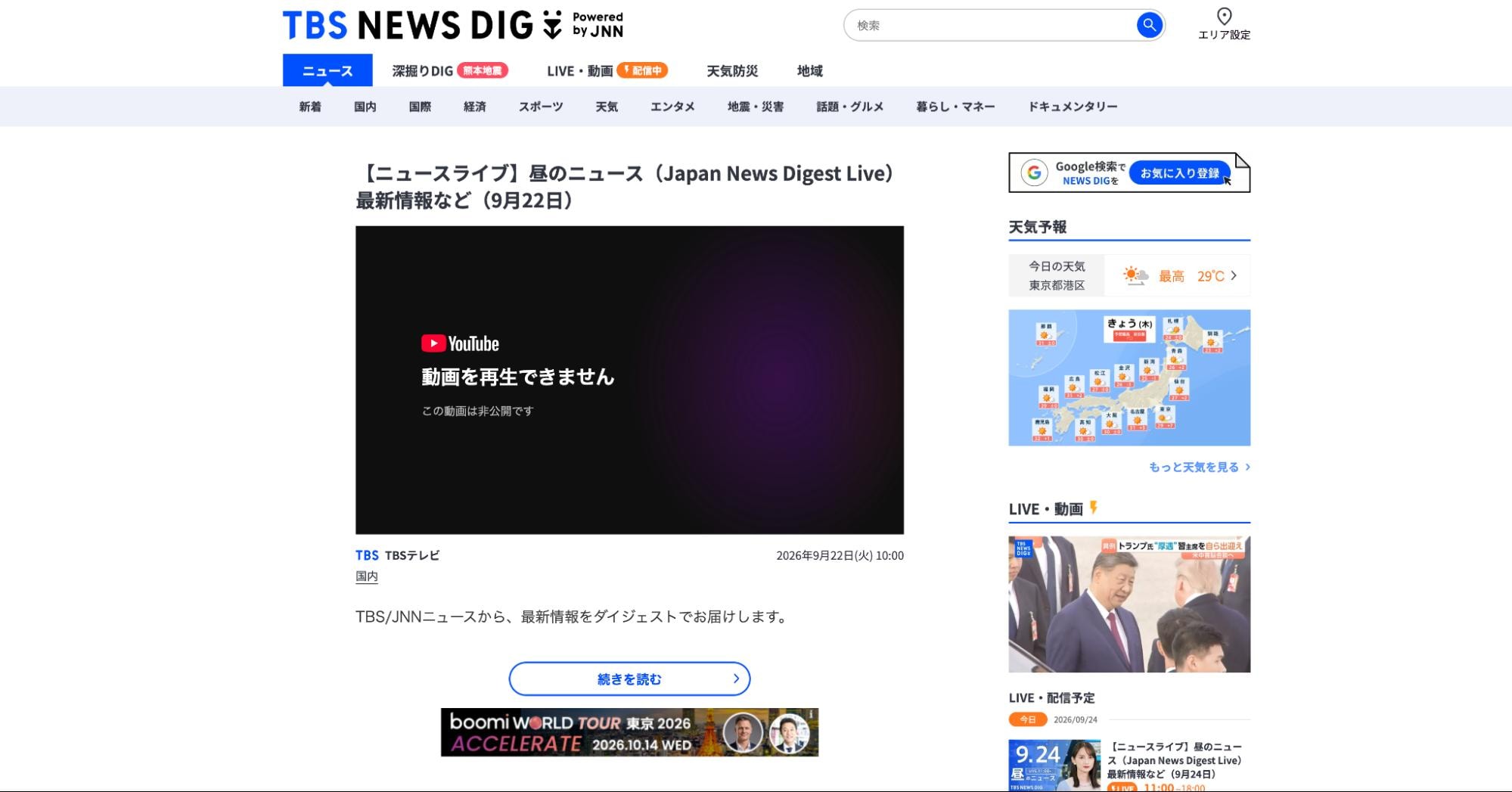This screenshot has height=792, width=1512.
Task: Click lightning icon beside LIVE・動画 heading
Action: coord(1093,508)
